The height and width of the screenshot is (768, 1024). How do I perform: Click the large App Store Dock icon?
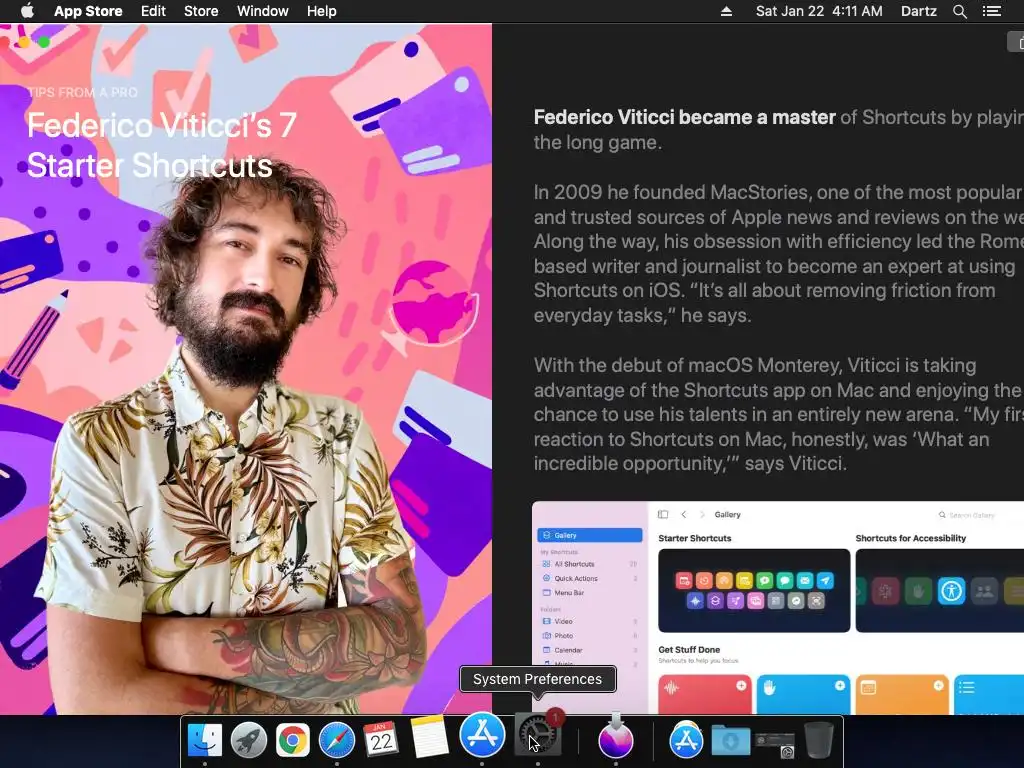482,734
